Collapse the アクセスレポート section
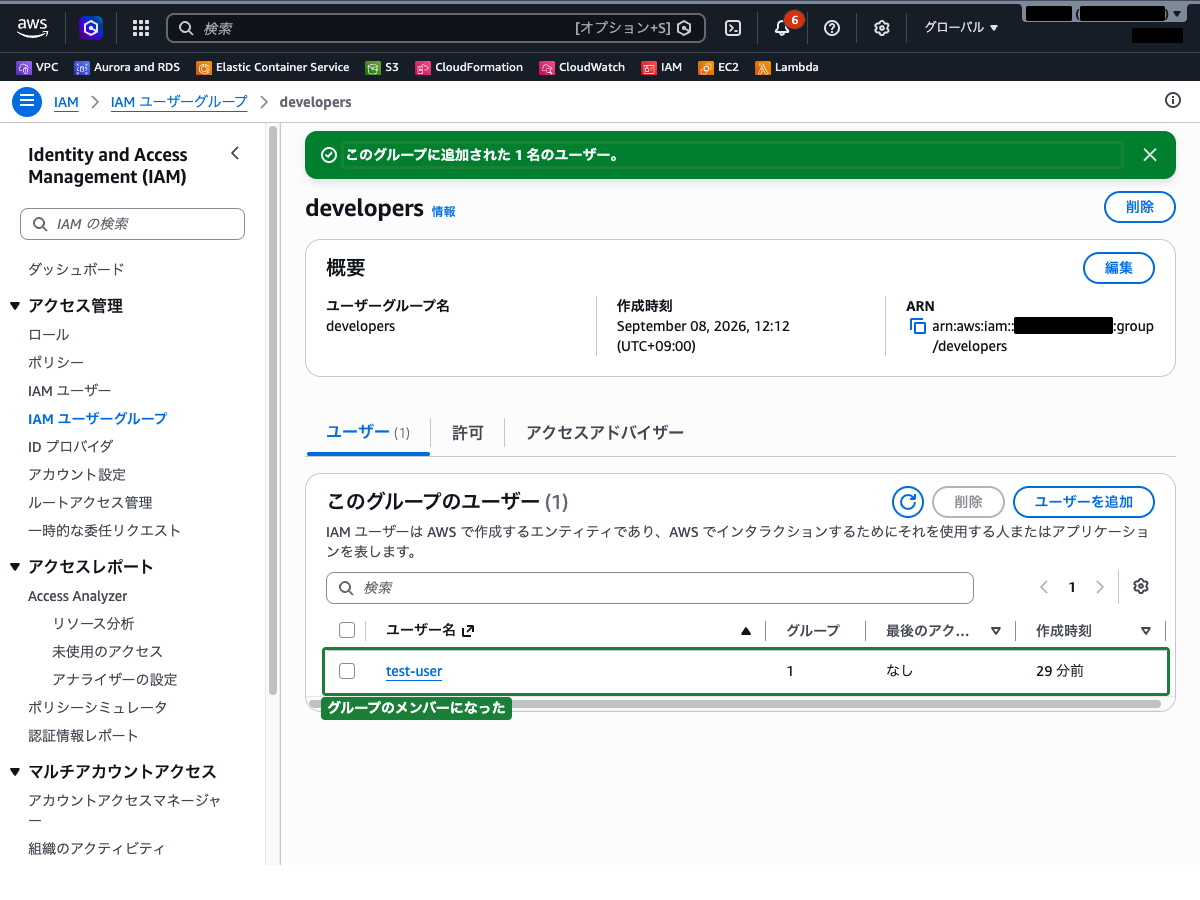This screenshot has width=1200, height=900. (15, 567)
